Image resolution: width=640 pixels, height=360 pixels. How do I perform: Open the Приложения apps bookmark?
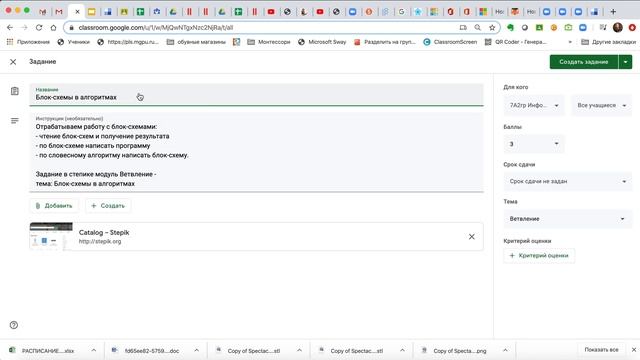[x=28, y=42]
